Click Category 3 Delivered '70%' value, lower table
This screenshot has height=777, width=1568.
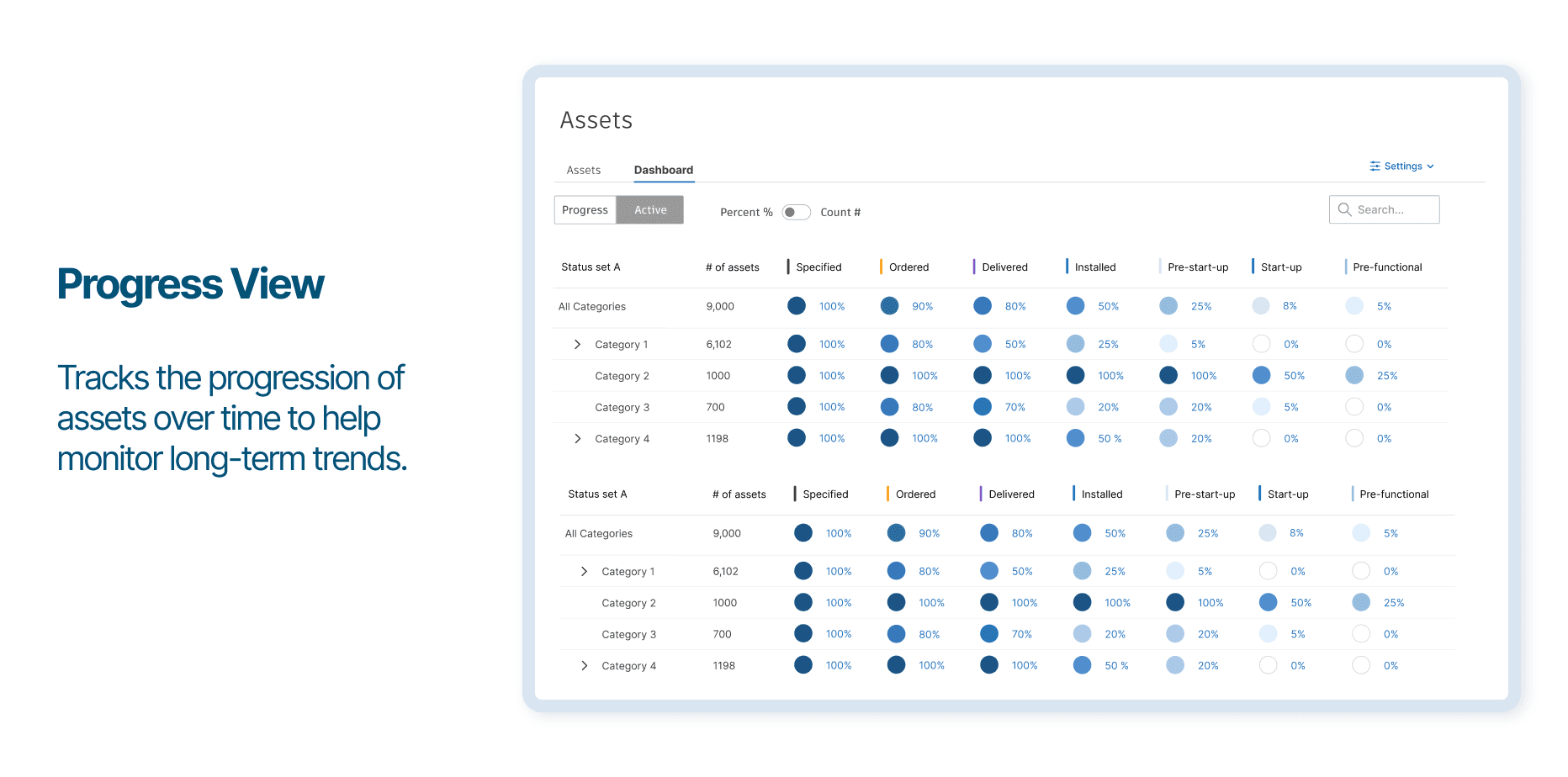coord(1022,635)
